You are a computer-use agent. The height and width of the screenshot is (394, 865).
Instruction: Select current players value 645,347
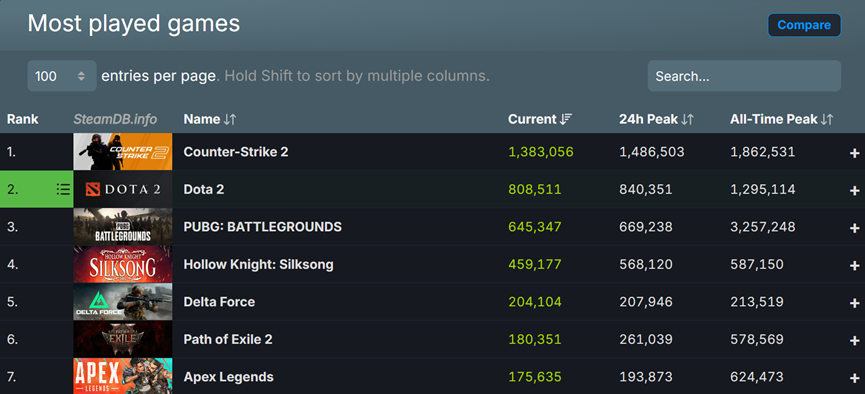535,227
